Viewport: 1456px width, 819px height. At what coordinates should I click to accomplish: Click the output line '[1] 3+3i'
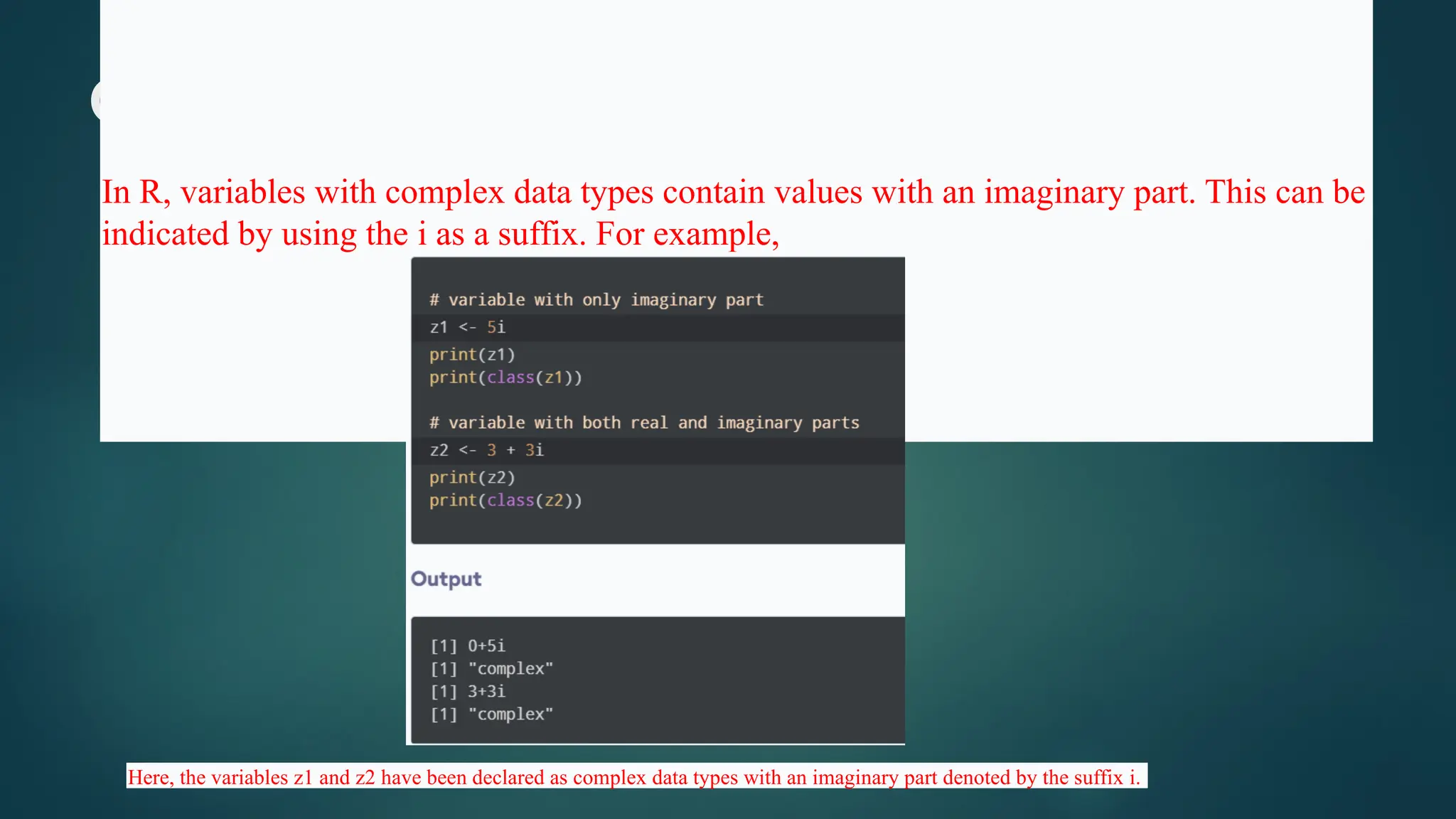pyautogui.click(x=468, y=691)
